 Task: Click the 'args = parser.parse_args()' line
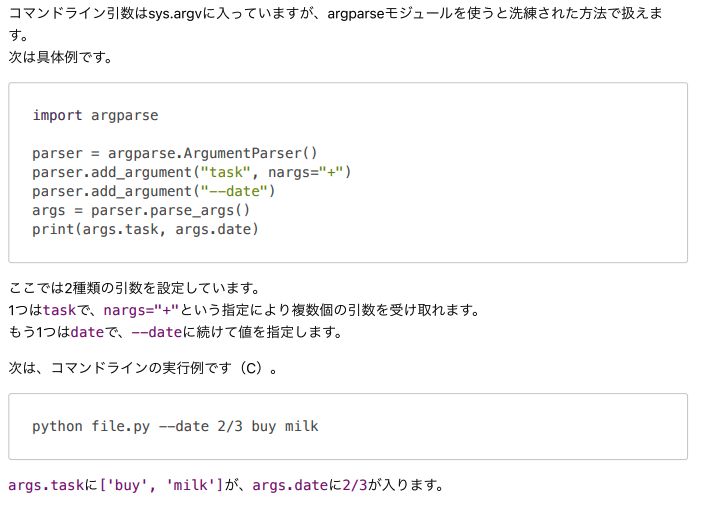[141, 210]
